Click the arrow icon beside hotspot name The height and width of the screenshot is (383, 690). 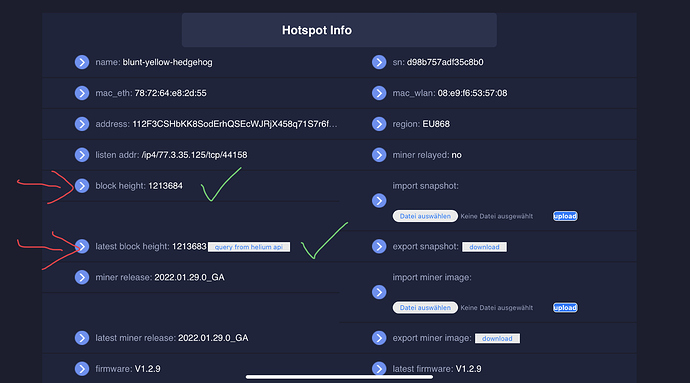[82, 62]
